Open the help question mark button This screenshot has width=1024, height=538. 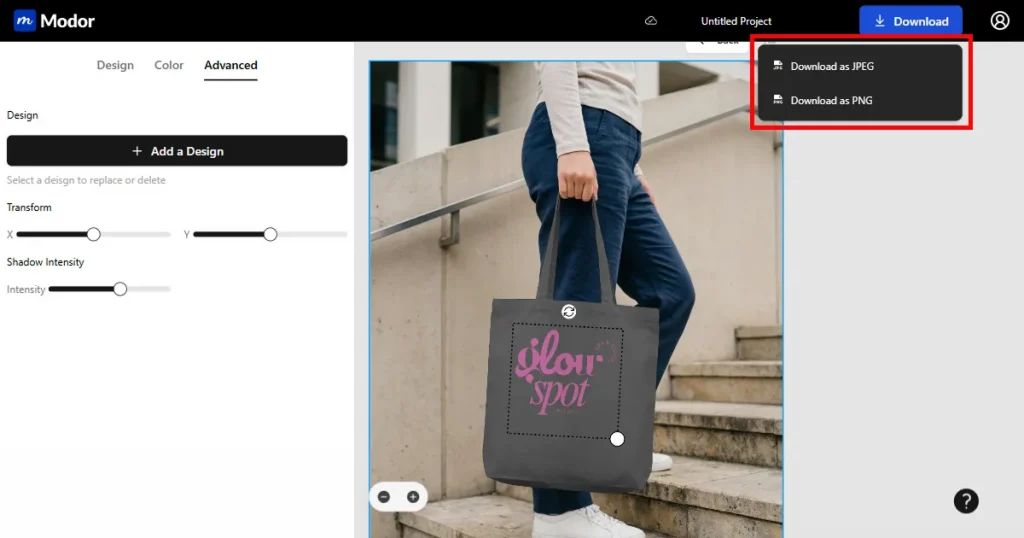click(x=966, y=501)
